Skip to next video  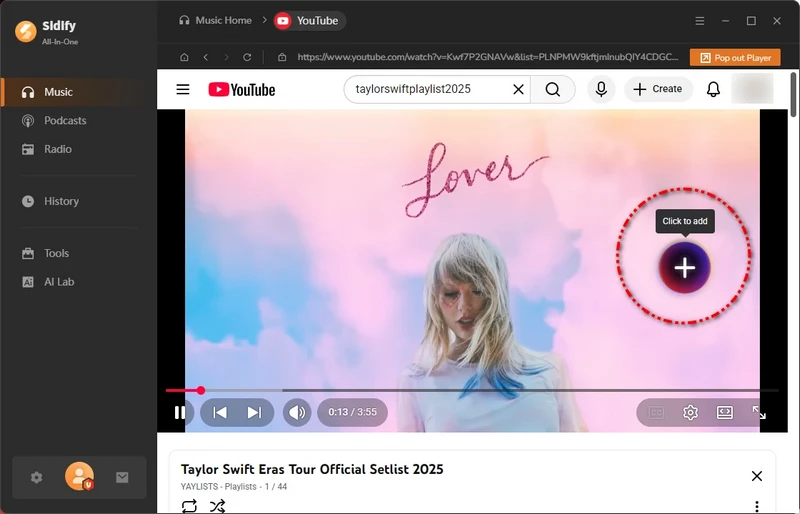click(x=254, y=412)
